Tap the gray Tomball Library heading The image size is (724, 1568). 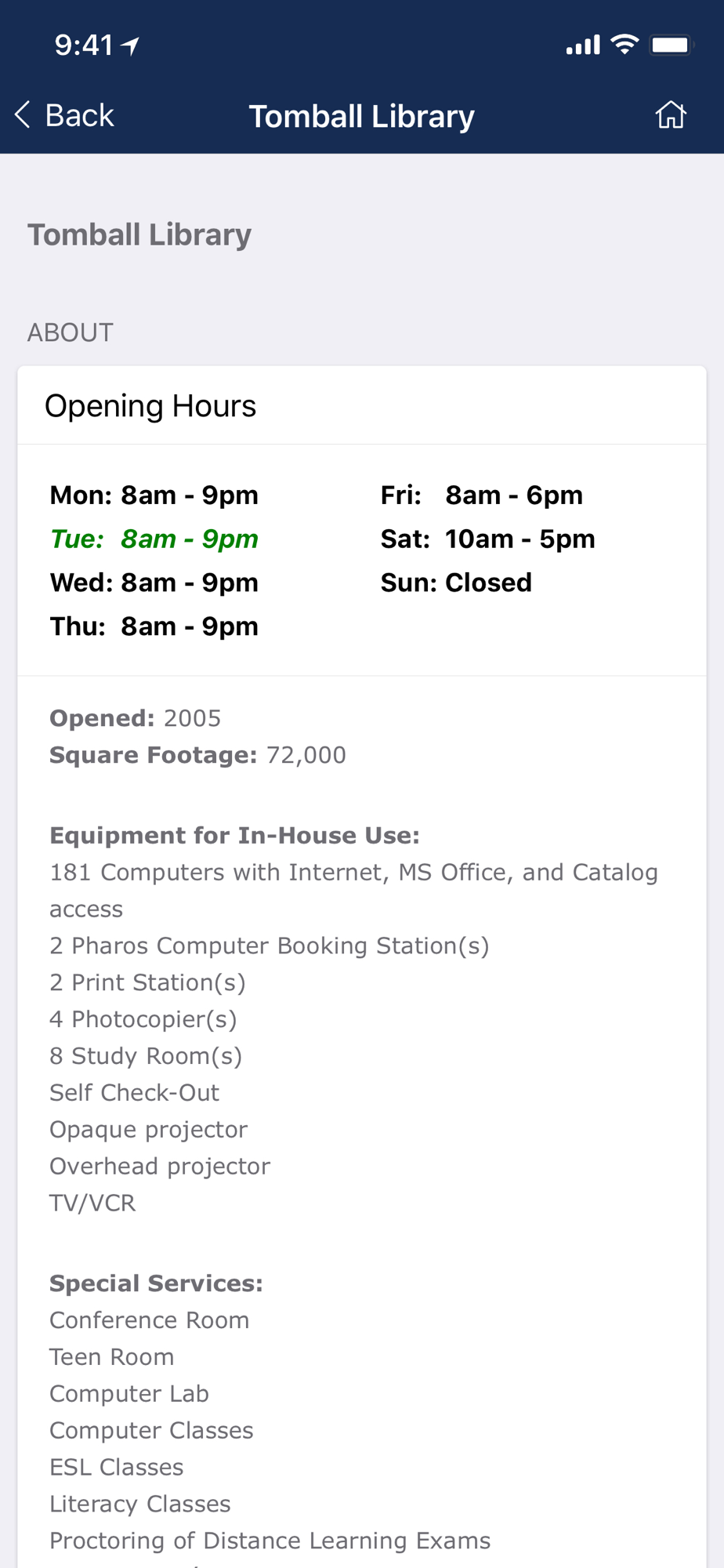139,234
